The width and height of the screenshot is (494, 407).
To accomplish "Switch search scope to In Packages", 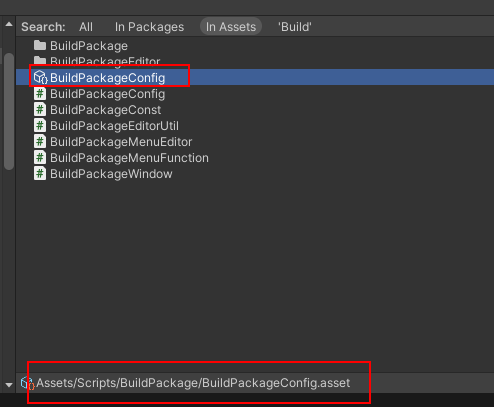I will pos(149,27).
